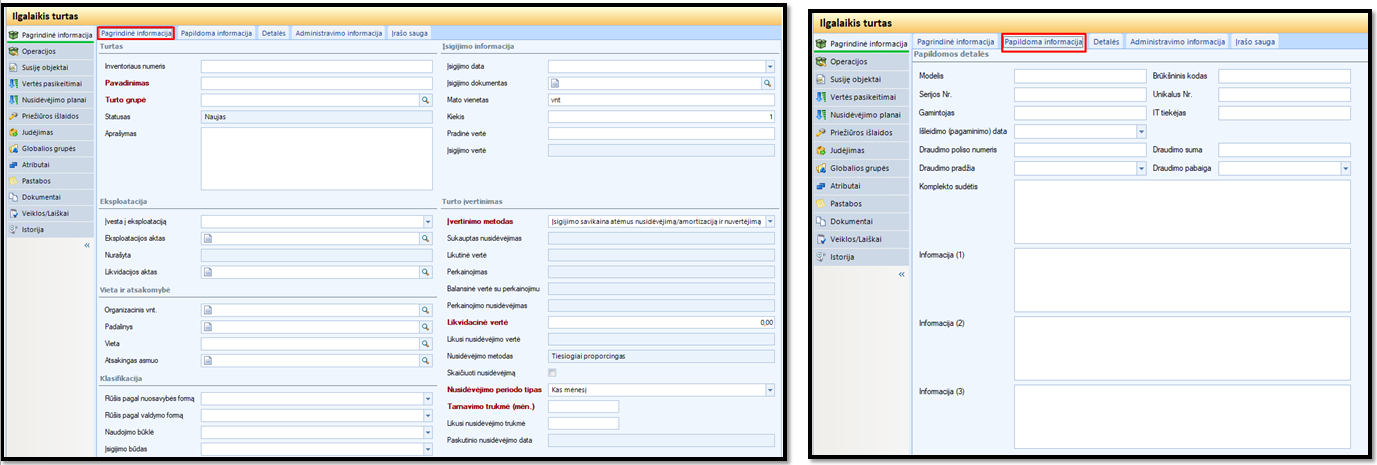Switch to Detalės tab in left window
Image resolution: width=1377 pixels, height=465 pixels.
pos(273,33)
